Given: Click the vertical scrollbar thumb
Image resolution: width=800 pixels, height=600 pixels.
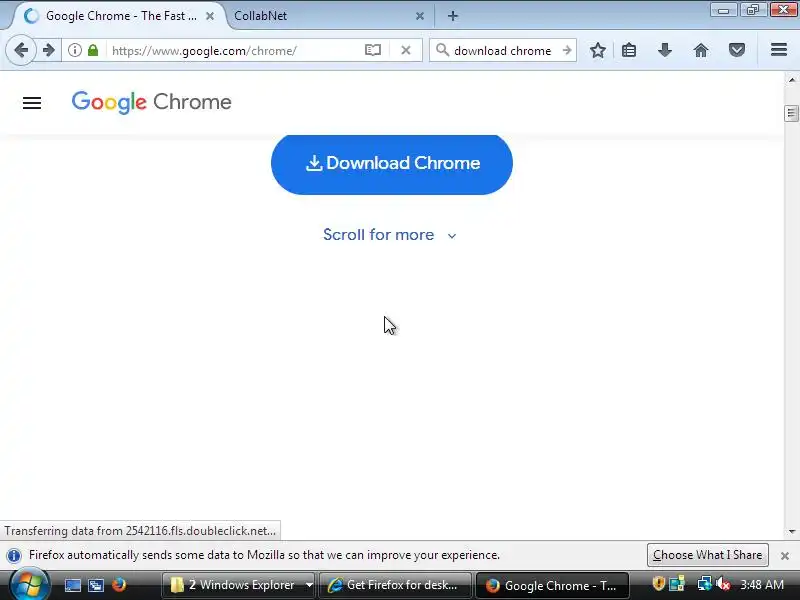Looking at the screenshot, I should (791, 113).
